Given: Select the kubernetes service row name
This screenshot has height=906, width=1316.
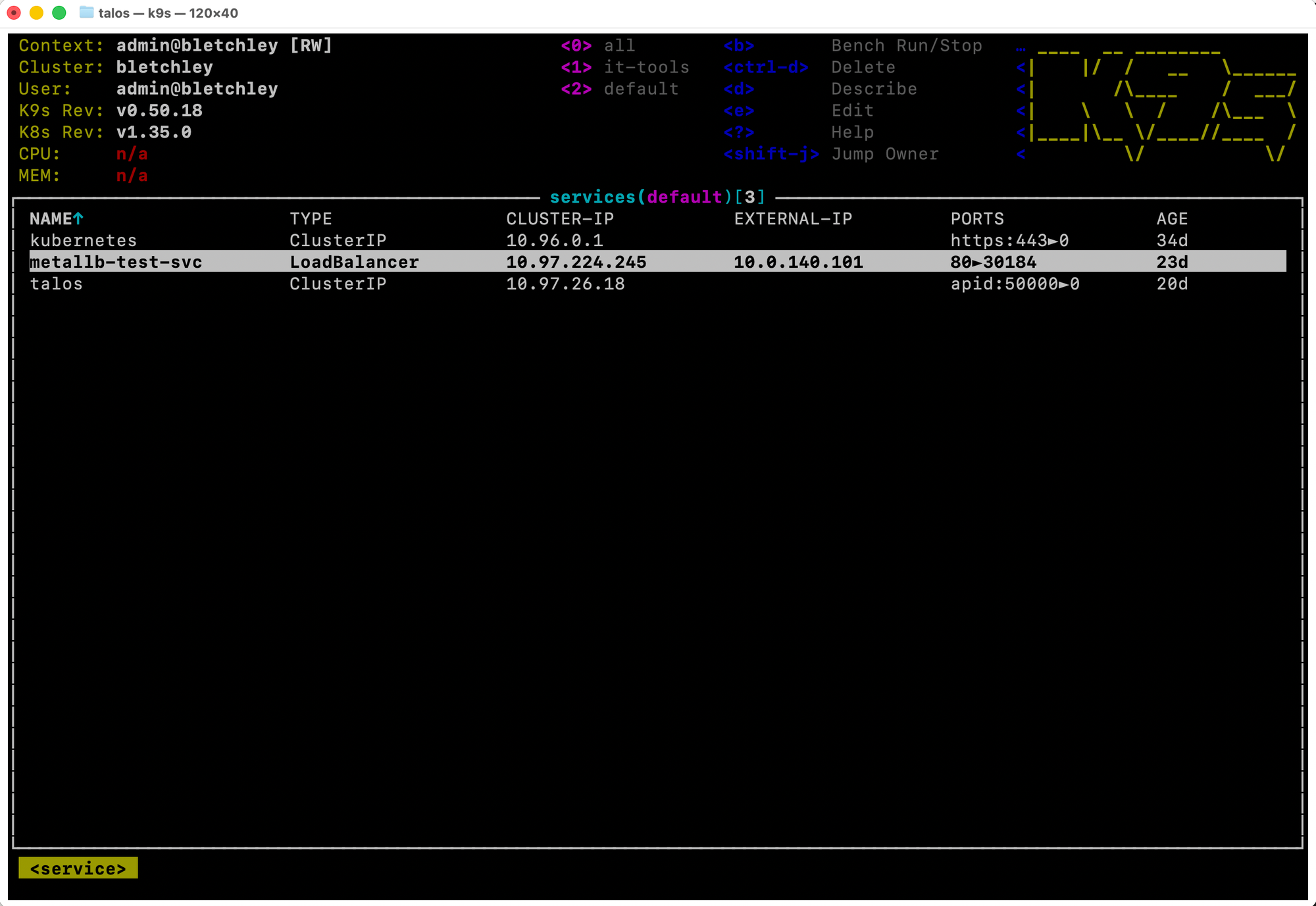Looking at the screenshot, I should (x=84, y=240).
